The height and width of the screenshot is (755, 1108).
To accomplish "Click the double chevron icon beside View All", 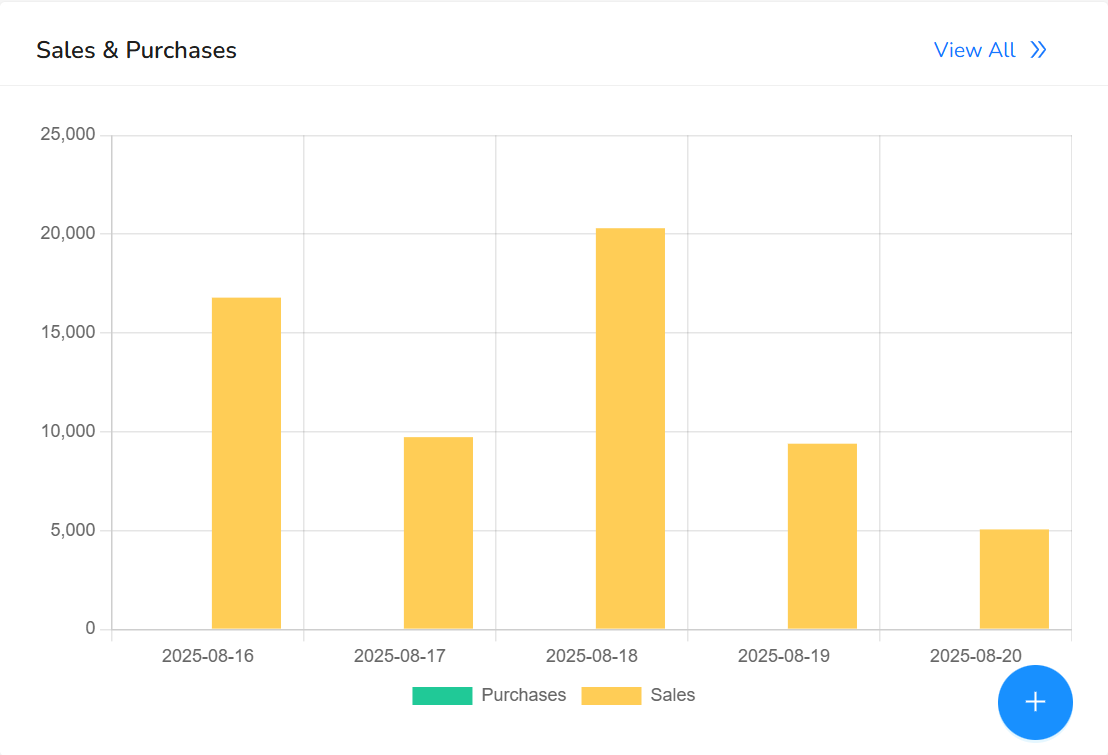I will click(x=1038, y=50).
